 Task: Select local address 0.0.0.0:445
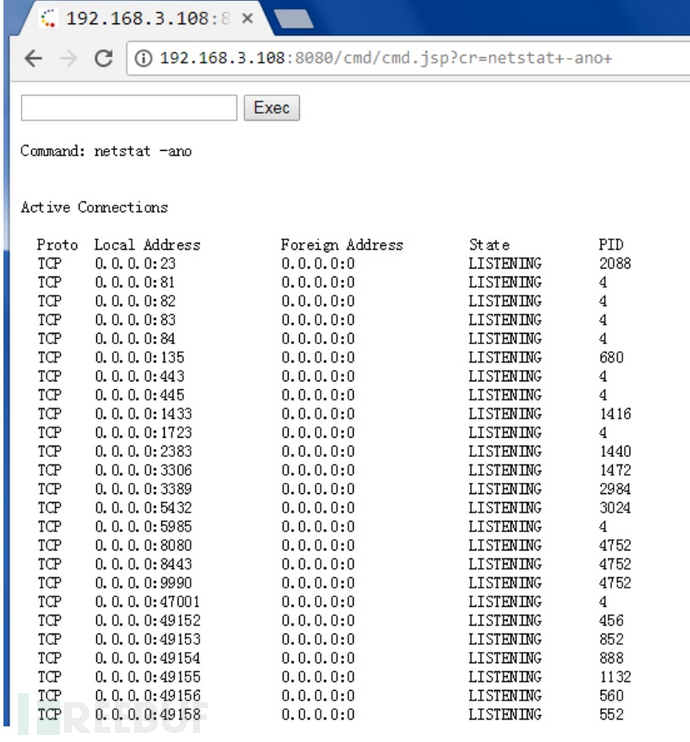pos(139,395)
